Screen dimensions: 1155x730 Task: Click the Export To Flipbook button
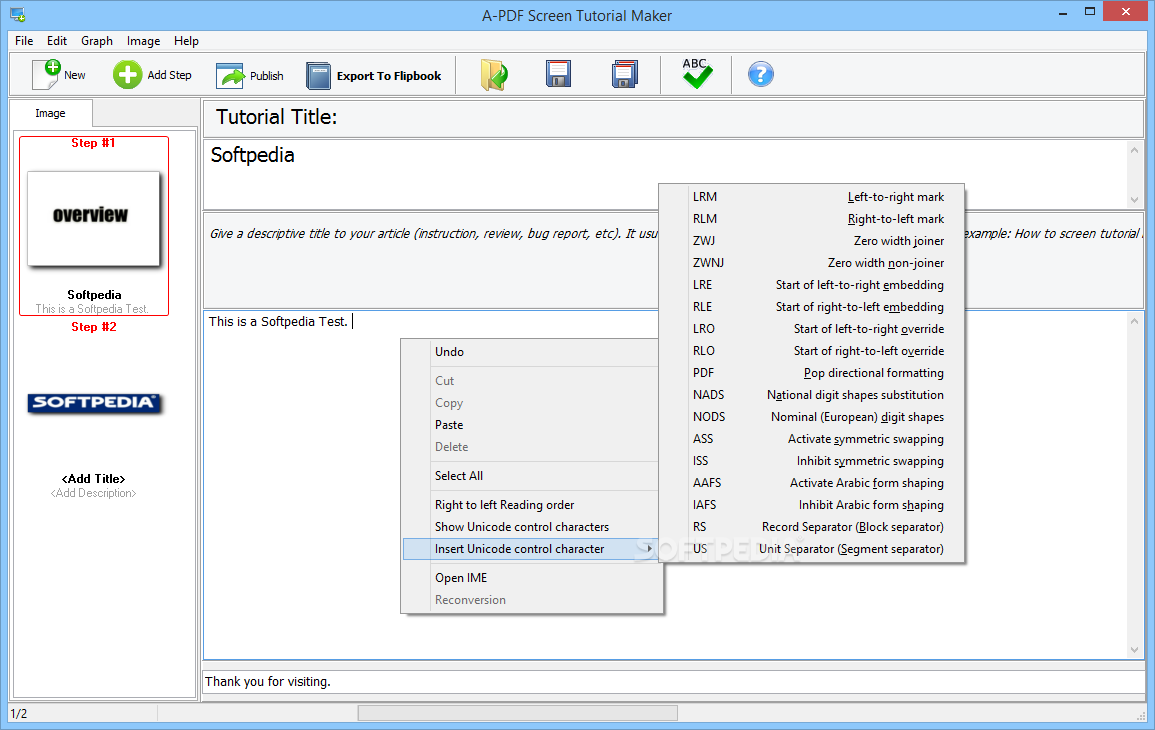(x=374, y=75)
